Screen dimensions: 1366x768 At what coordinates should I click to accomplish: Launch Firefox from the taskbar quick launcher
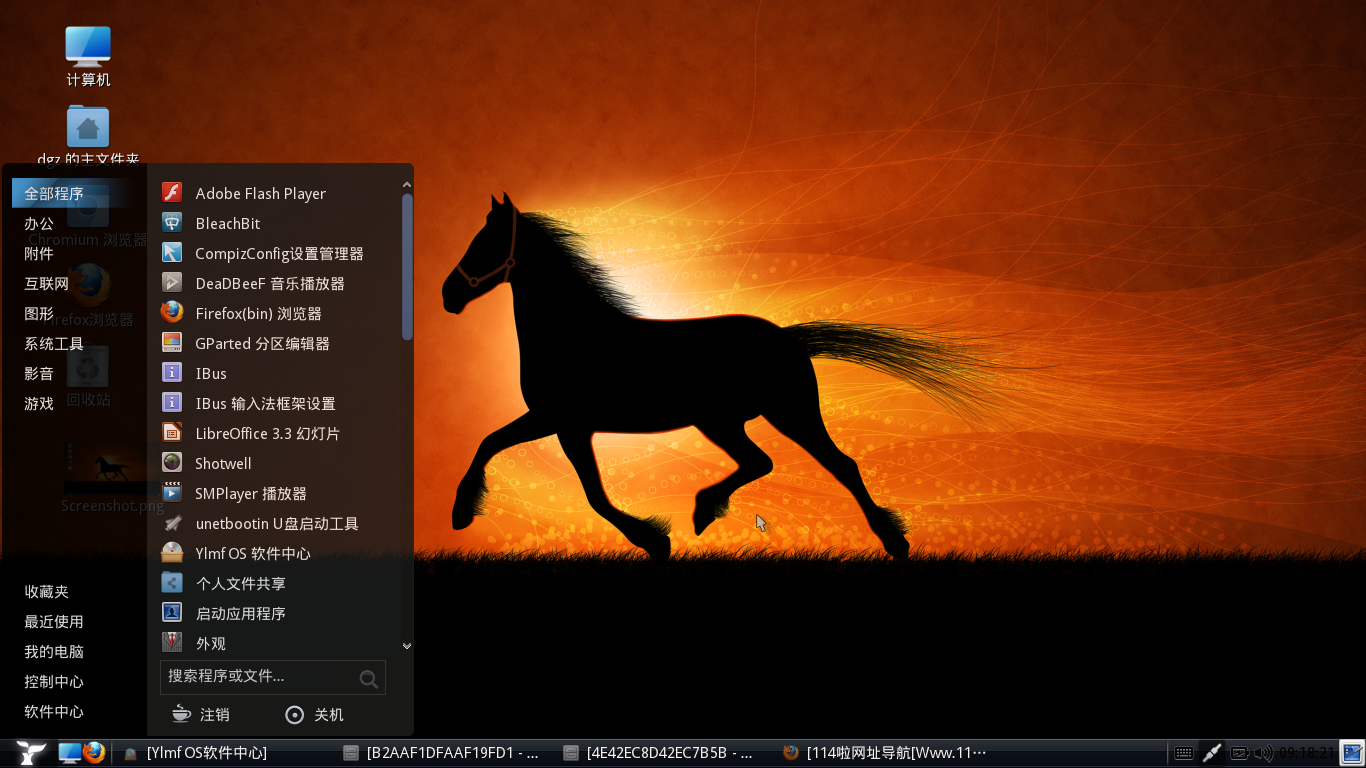[95, 753]
